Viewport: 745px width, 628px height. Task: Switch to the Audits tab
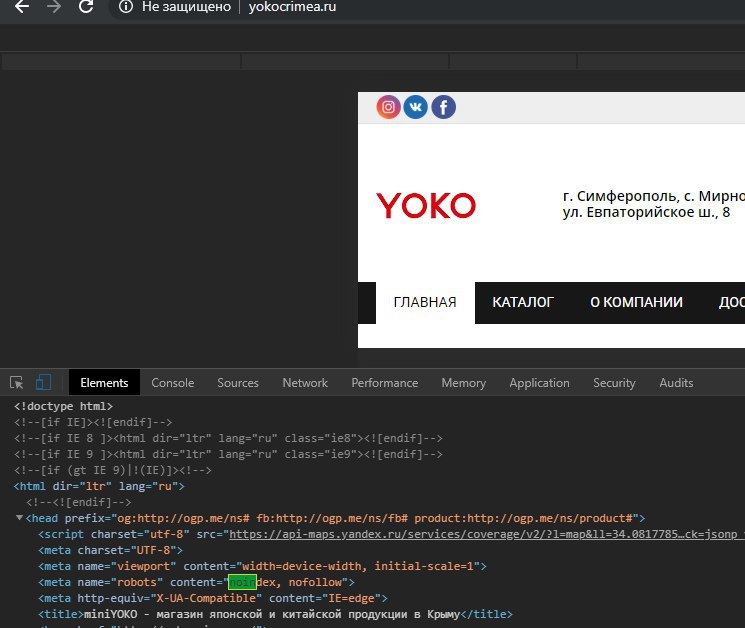pos(676,383)
